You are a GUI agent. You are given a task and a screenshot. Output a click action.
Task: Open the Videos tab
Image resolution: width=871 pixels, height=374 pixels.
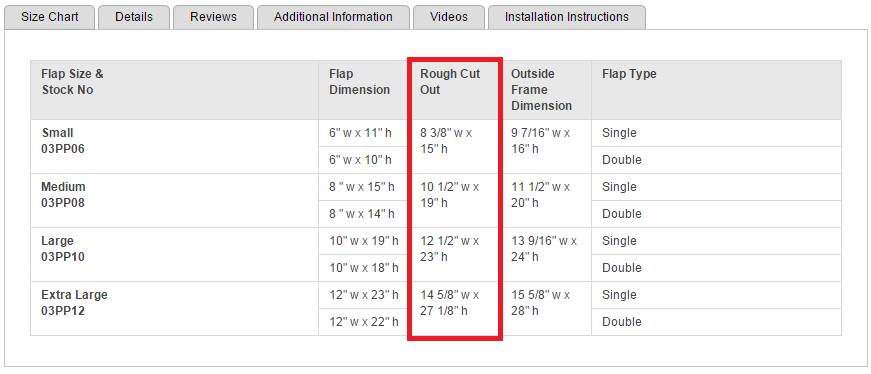coord(449,17)
